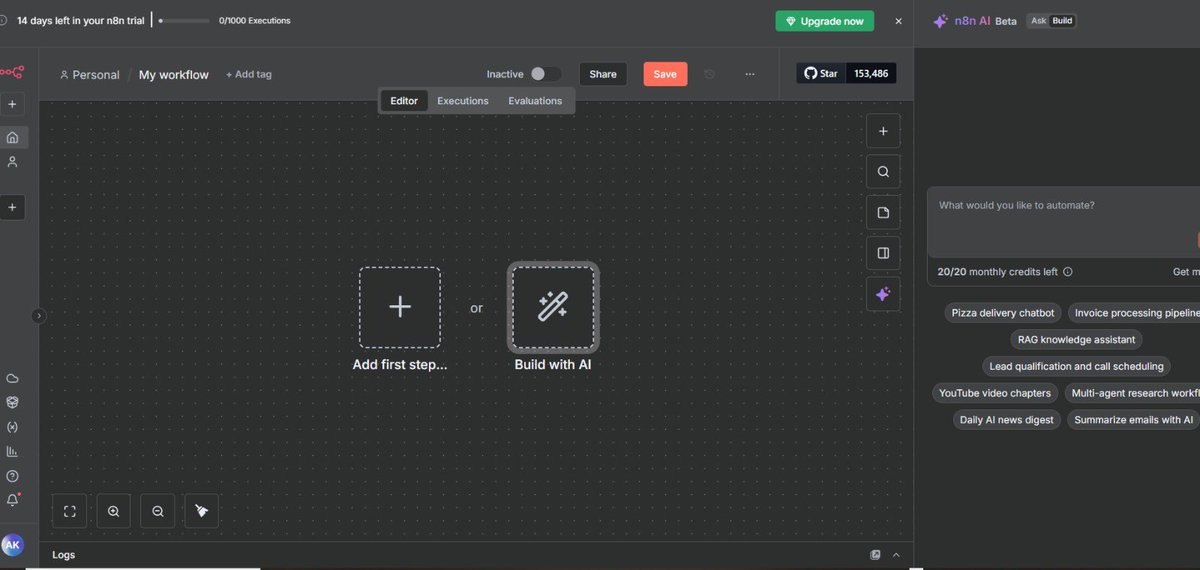The width and height of the screenshot is (1200, 570).
Task: Open the Personal breadcrumb link
Action: [x=89, y=75]
